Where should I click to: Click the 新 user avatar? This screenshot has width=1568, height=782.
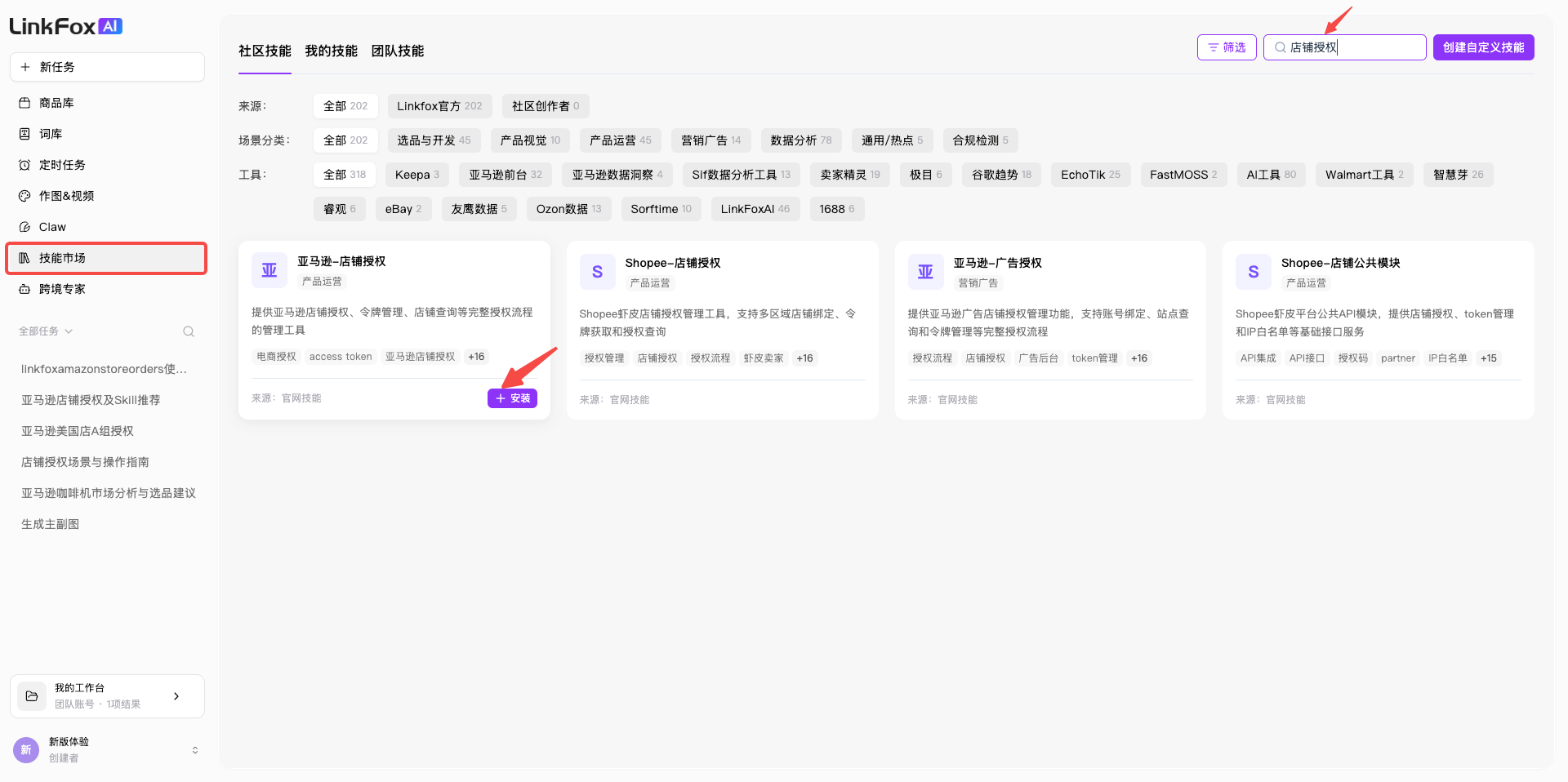point(26,750)
